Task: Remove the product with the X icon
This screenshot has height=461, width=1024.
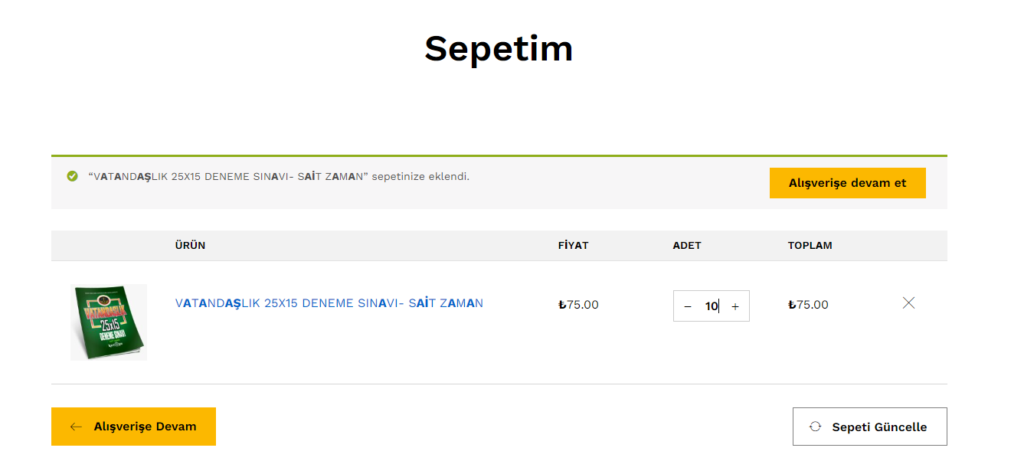Action: (x=908, y=303)
